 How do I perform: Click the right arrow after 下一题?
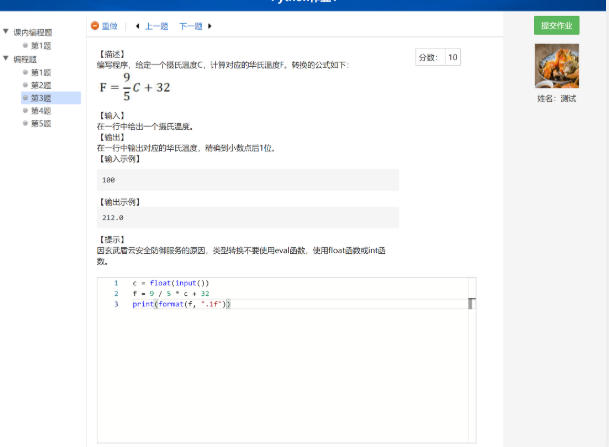(x=210, y=26)
